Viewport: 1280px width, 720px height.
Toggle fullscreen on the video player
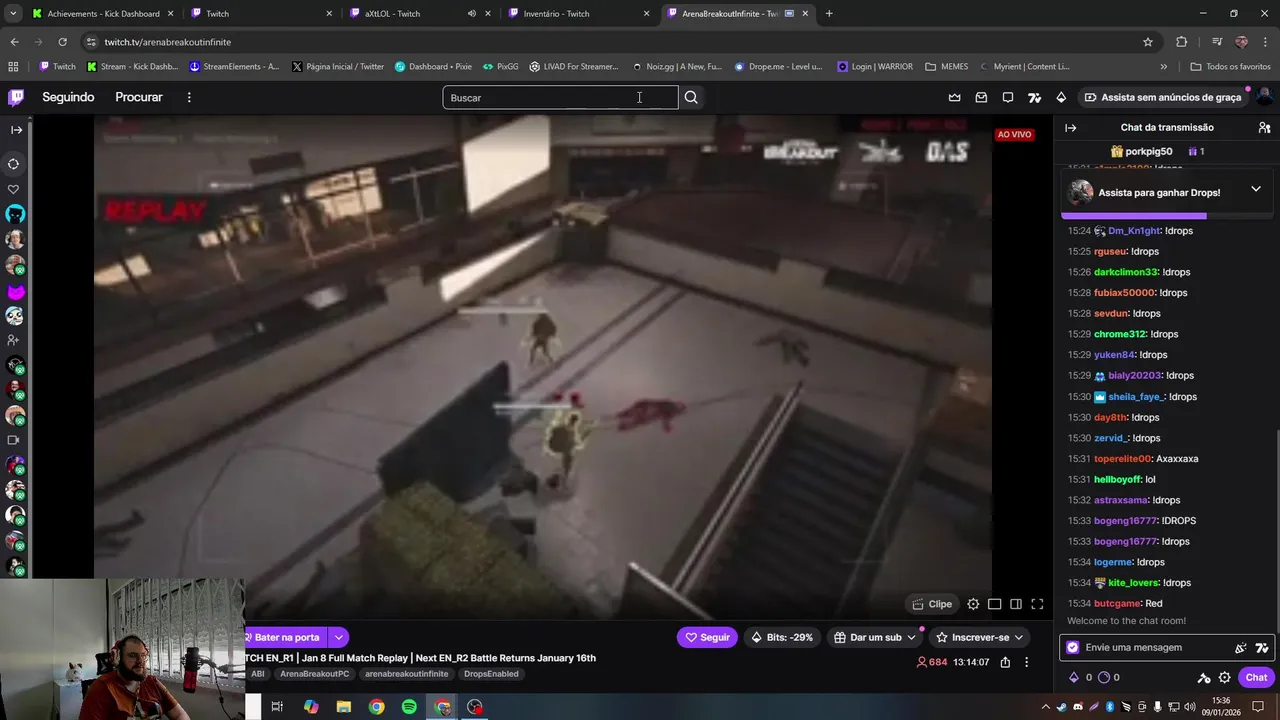tap(1037, 604)
